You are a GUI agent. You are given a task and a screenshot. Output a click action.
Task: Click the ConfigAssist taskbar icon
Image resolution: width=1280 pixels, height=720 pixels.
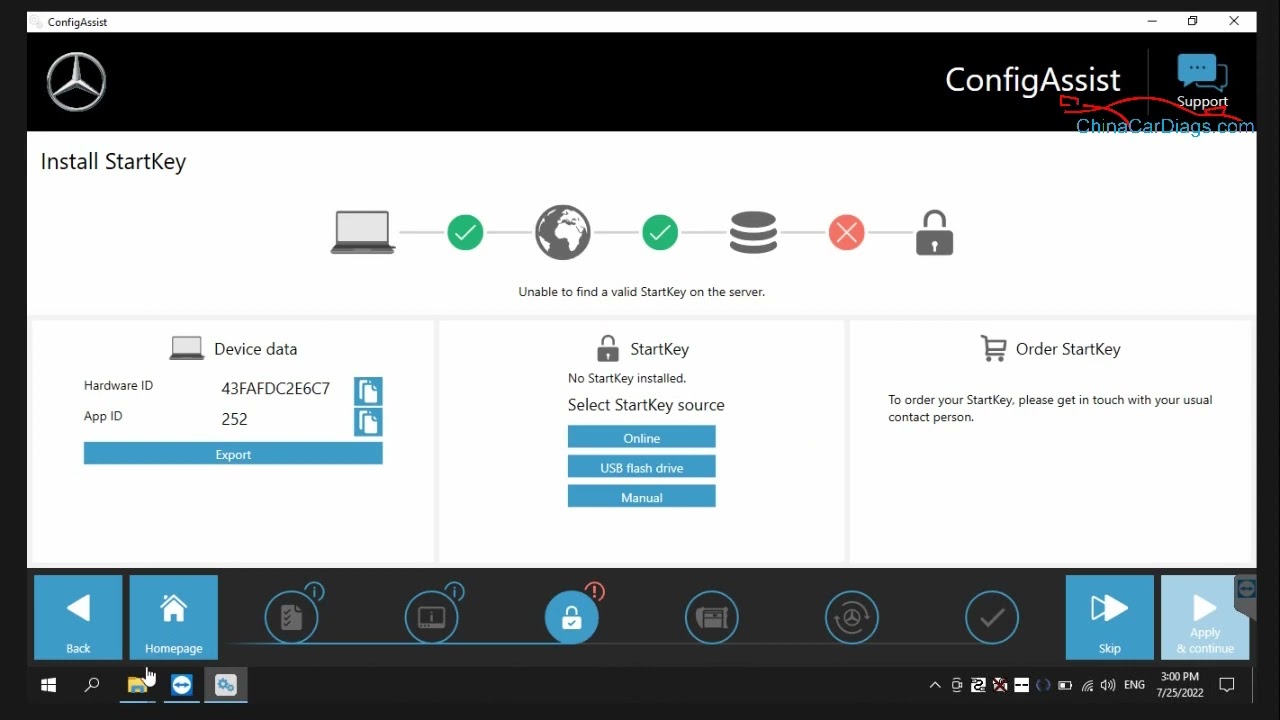pos(226,685)
